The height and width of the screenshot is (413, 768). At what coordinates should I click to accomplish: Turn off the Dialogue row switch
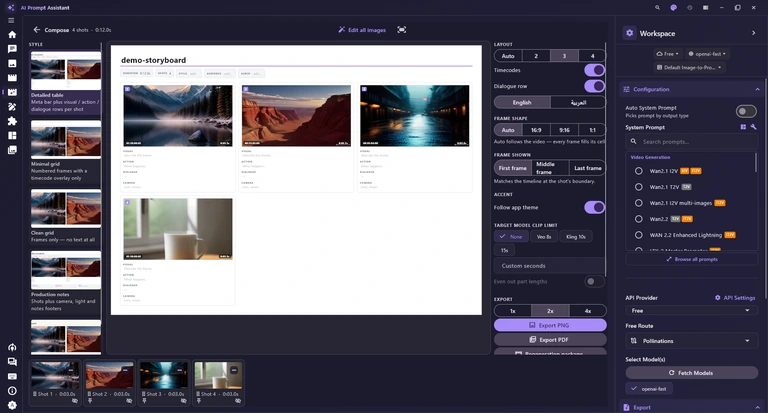tap(595, 86)
